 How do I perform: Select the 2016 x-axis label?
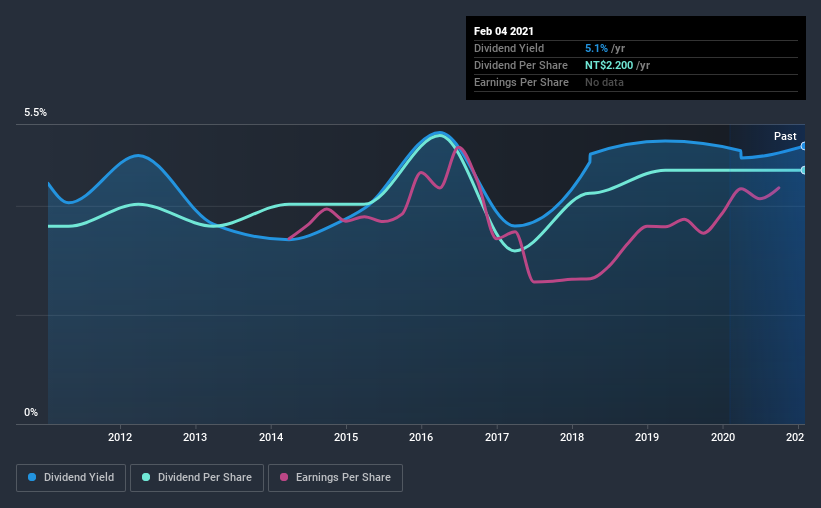coord(421,437)
